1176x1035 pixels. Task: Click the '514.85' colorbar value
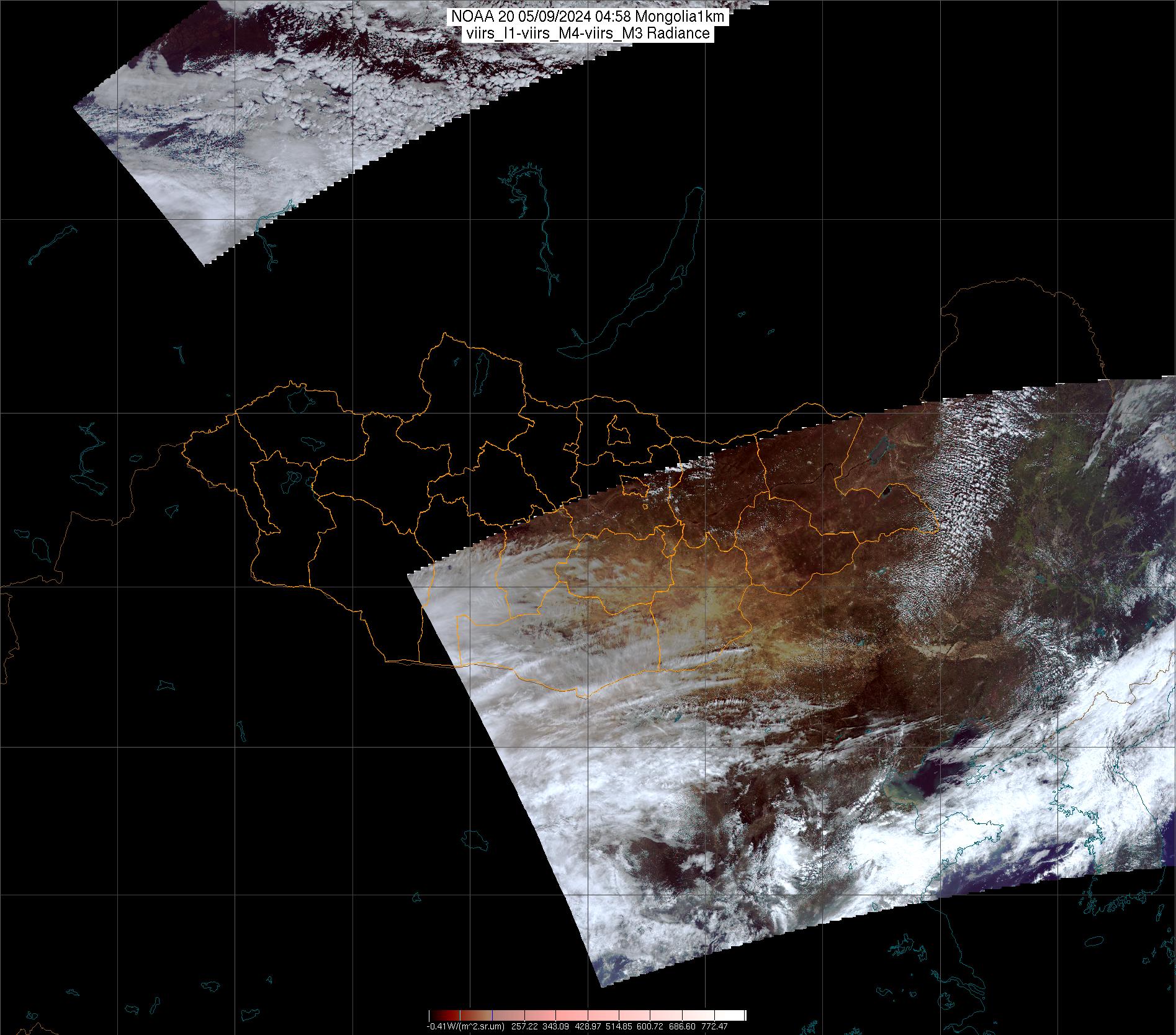(x=619, y=1026)
